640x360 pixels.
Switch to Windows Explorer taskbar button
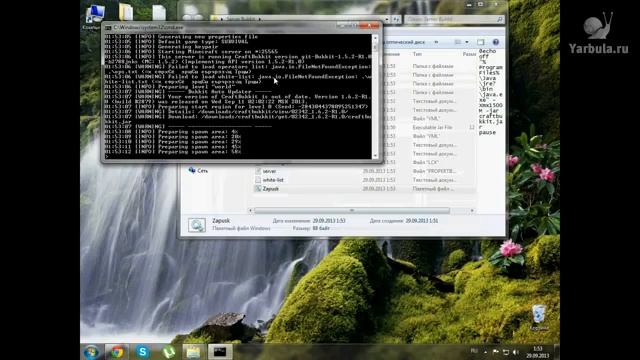click(193, 352)
